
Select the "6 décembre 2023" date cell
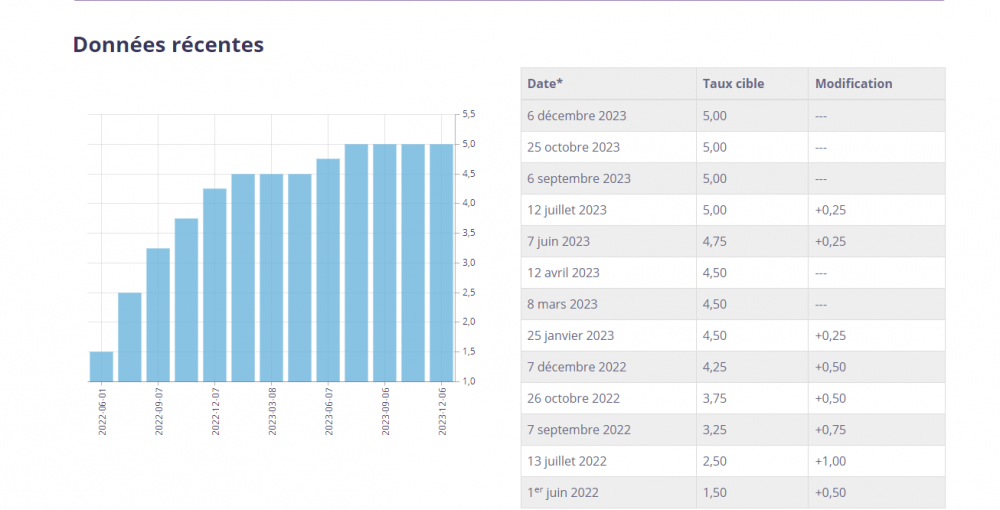coord(576,116)
